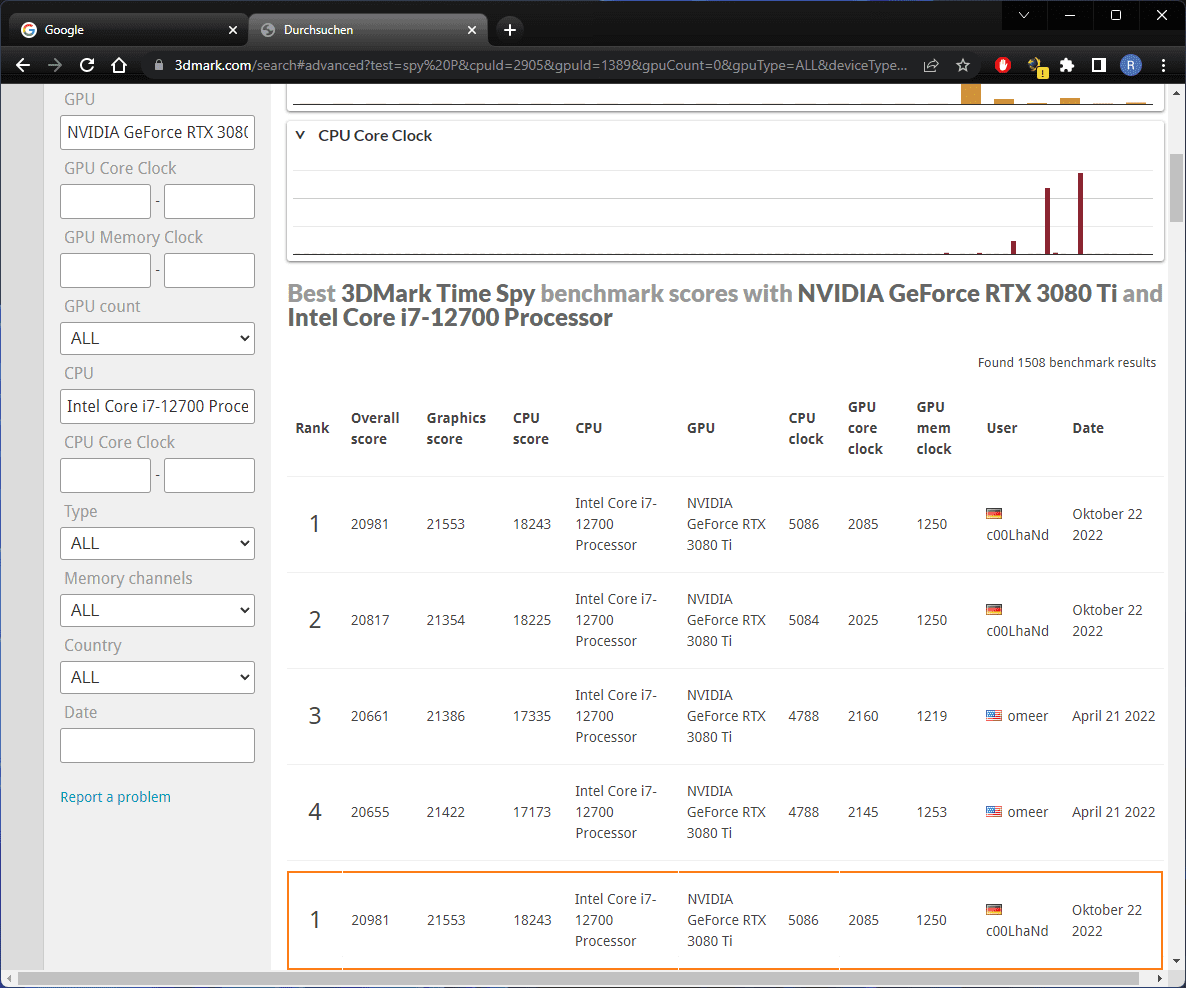This screenshot has width=1186, height=988.
Task: Open the Type dropdown
Action: [x=157, y=543]
